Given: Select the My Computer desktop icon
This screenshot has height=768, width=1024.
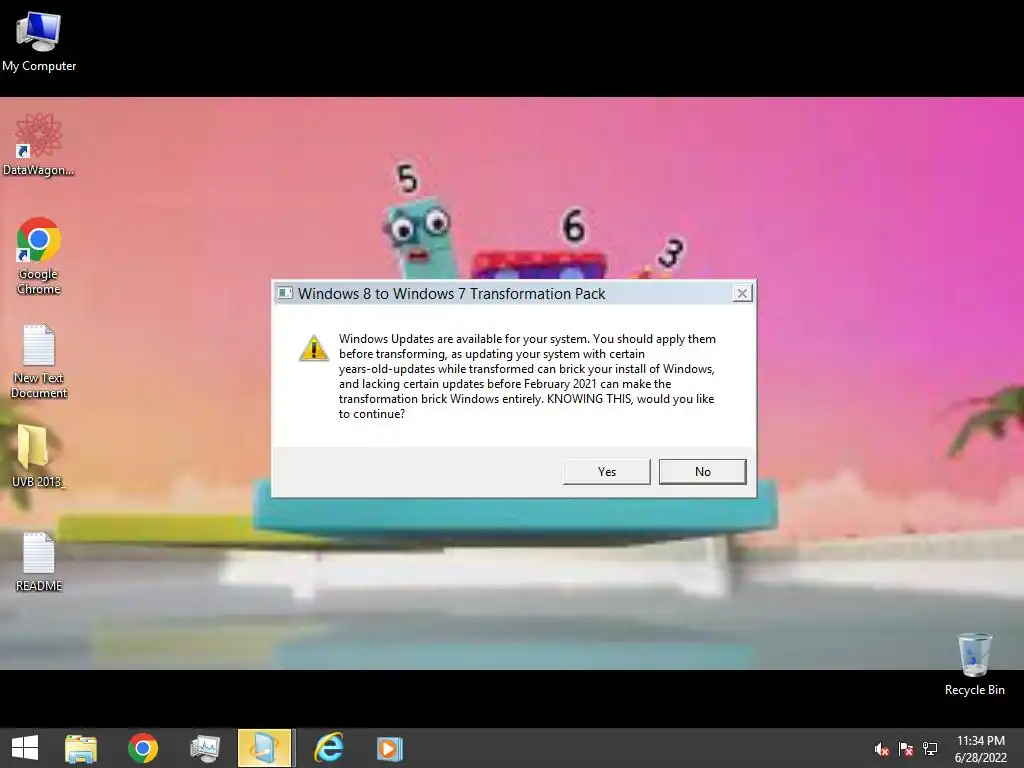Looking at the screenshot, I should pyautogui.click(x=39, y=41).
